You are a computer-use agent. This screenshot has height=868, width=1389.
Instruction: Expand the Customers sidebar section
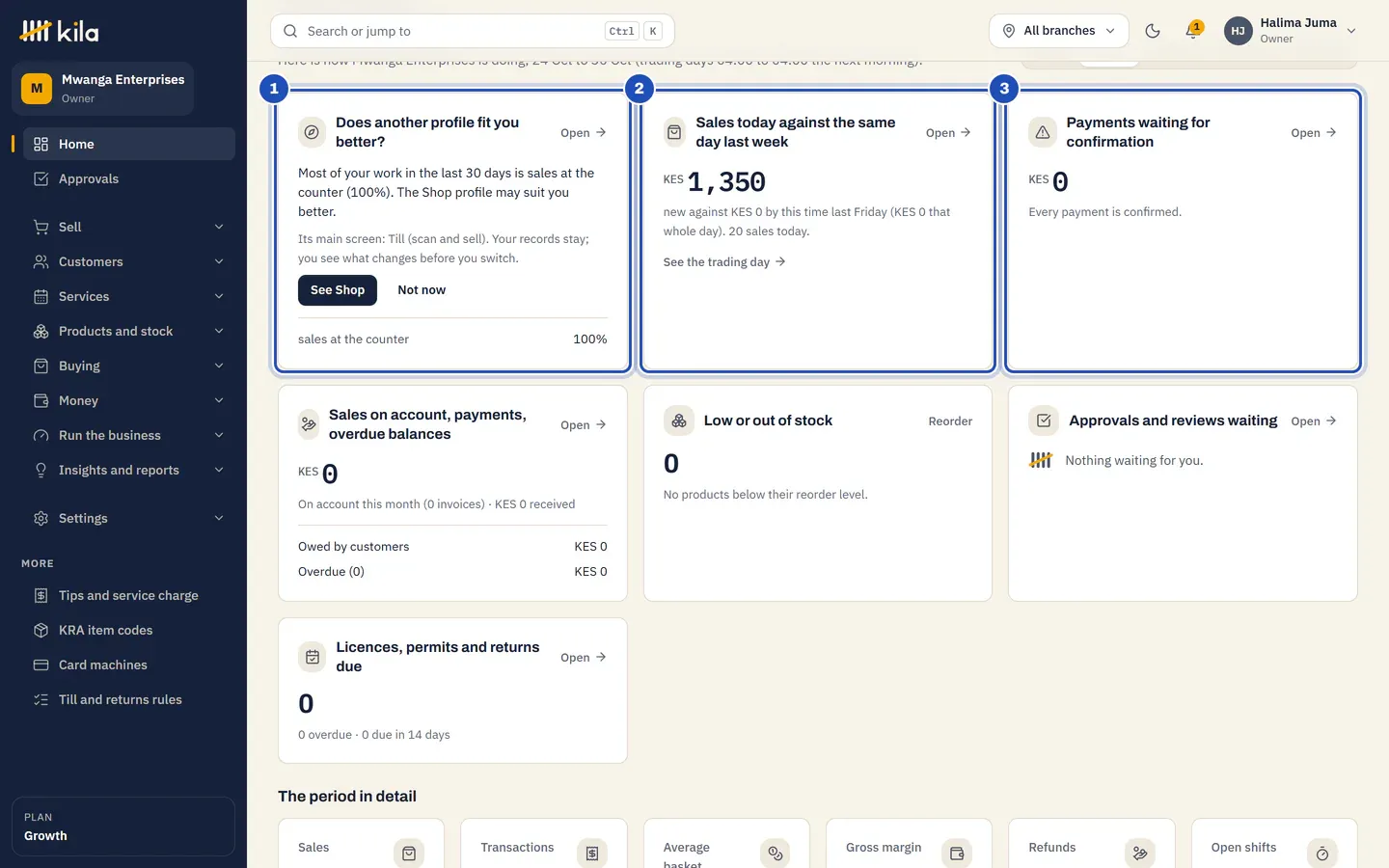[129, 261]
